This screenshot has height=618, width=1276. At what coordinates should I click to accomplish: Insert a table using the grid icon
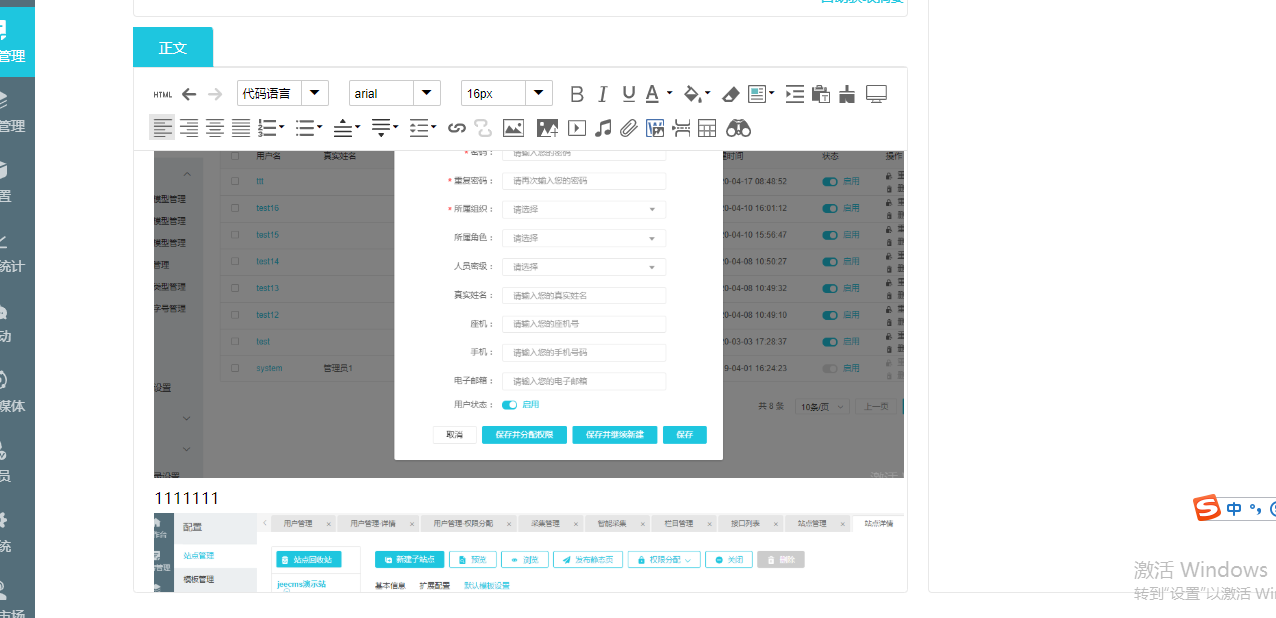(707, 128)
